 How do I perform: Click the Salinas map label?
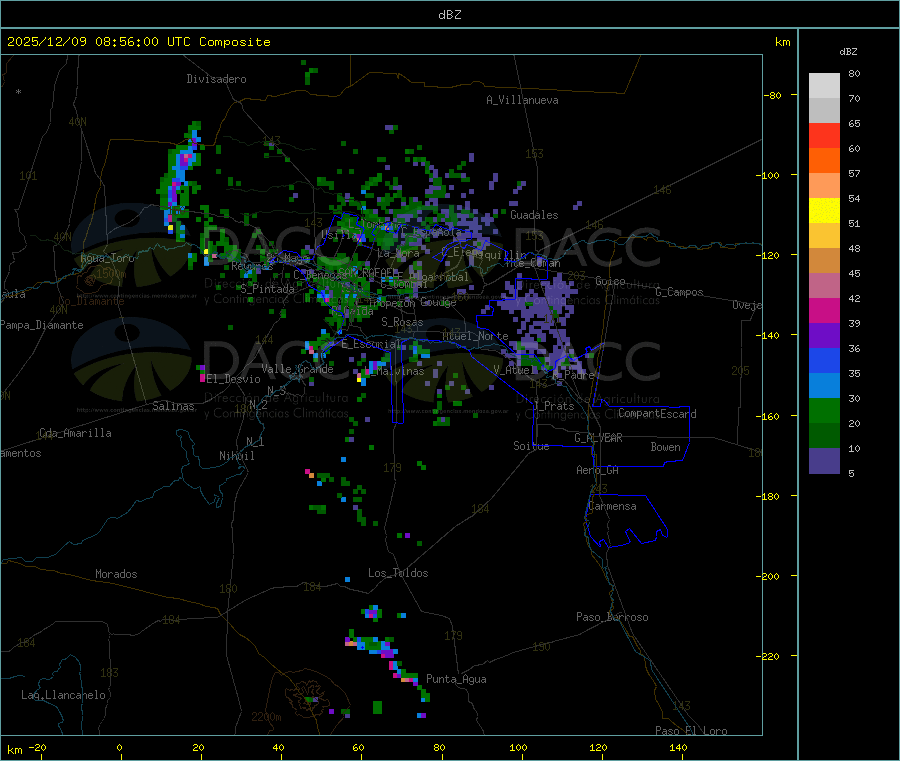click(x=173, y=406)
